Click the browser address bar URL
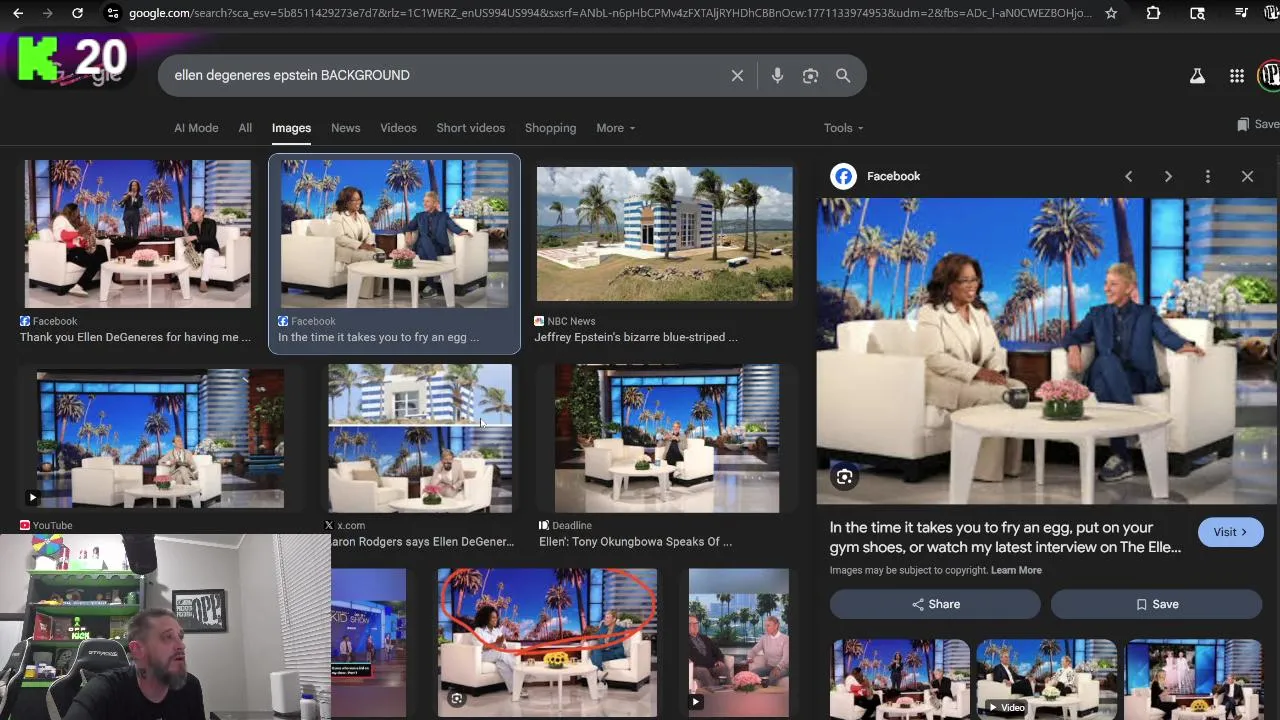The width and height of the screenshot is (1280, 720). point(610,13)
